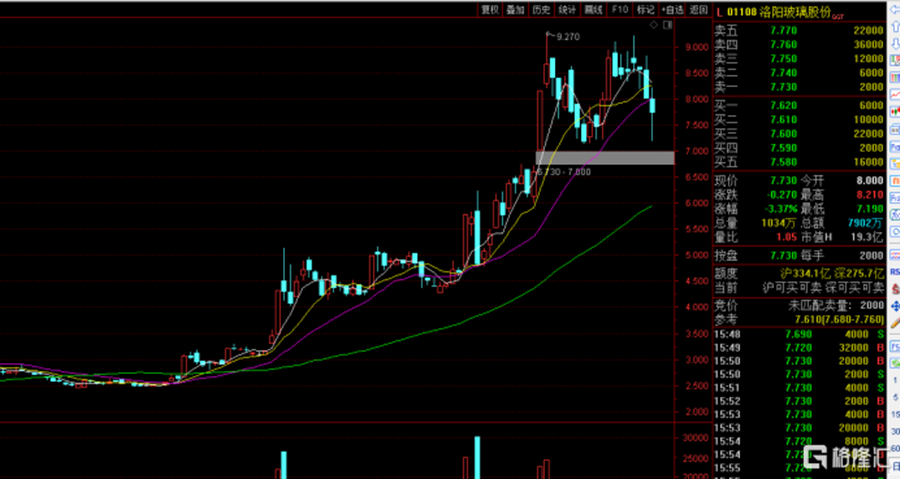The image size is (900, 479).
Task: Select the 统计 statistics button
Action: pos(567,9)
